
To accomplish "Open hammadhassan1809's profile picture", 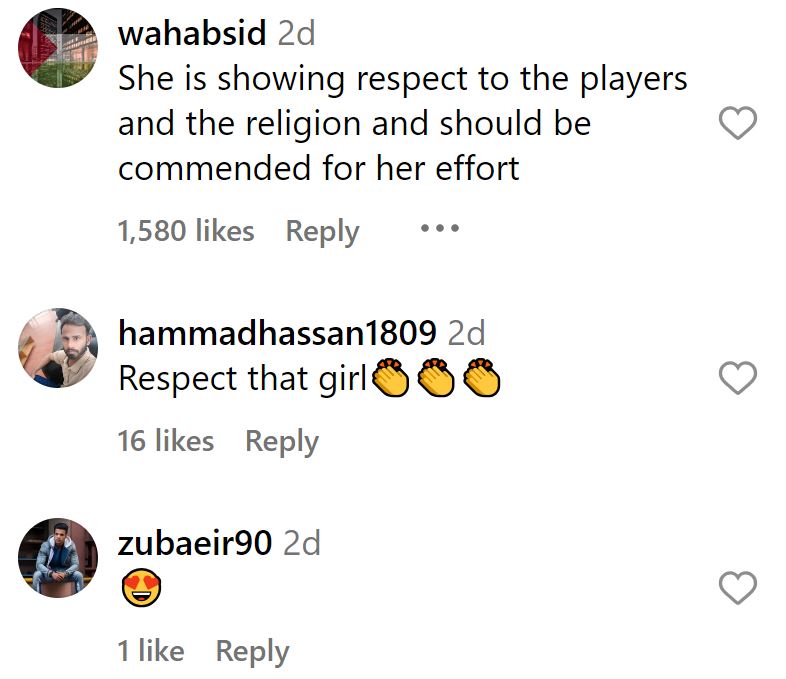I will (x=58, y=348).
